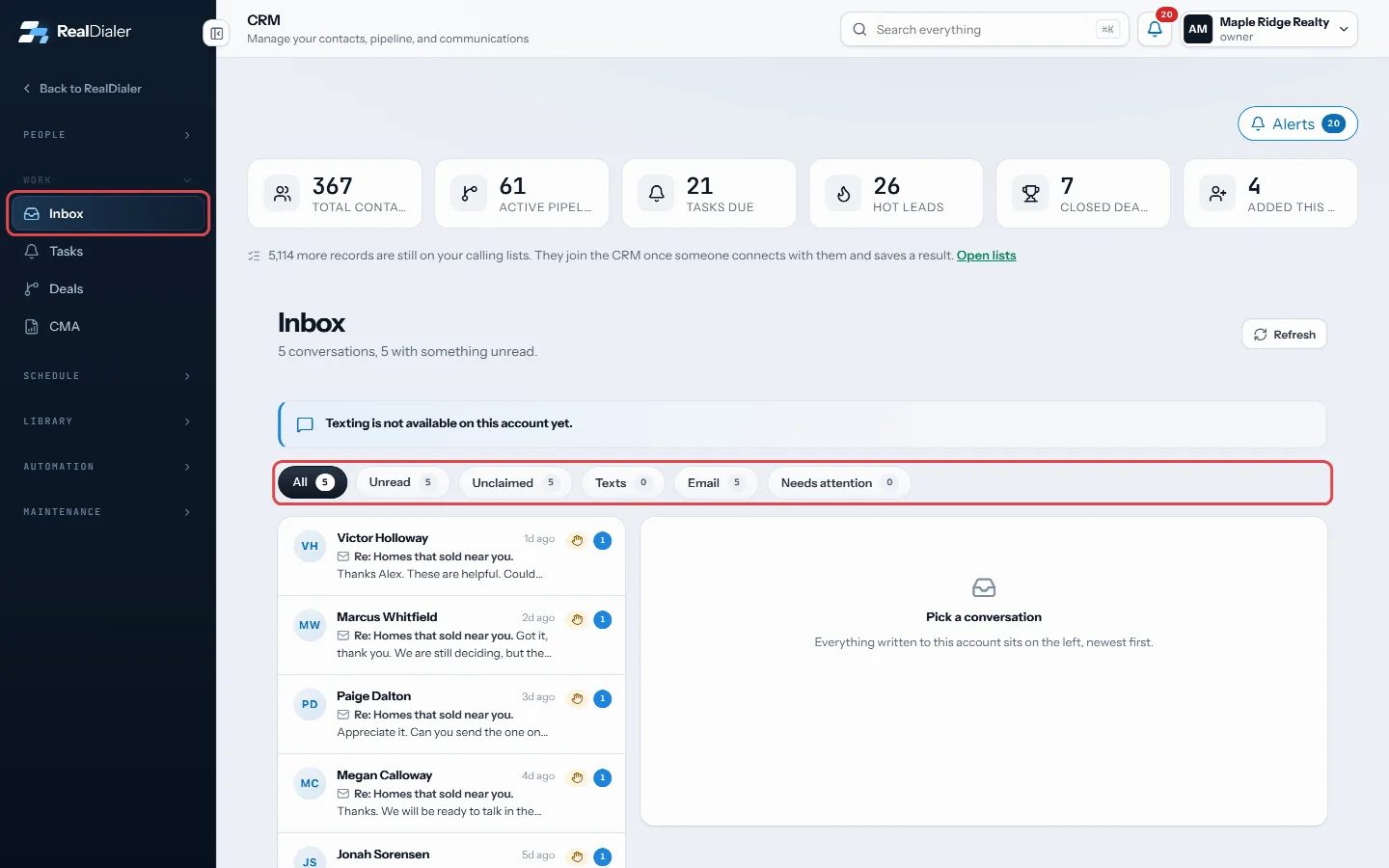Open the notifications bell in top bar
The width and height of the screenshot is (1389, 868).
[x=1155, y=29]
